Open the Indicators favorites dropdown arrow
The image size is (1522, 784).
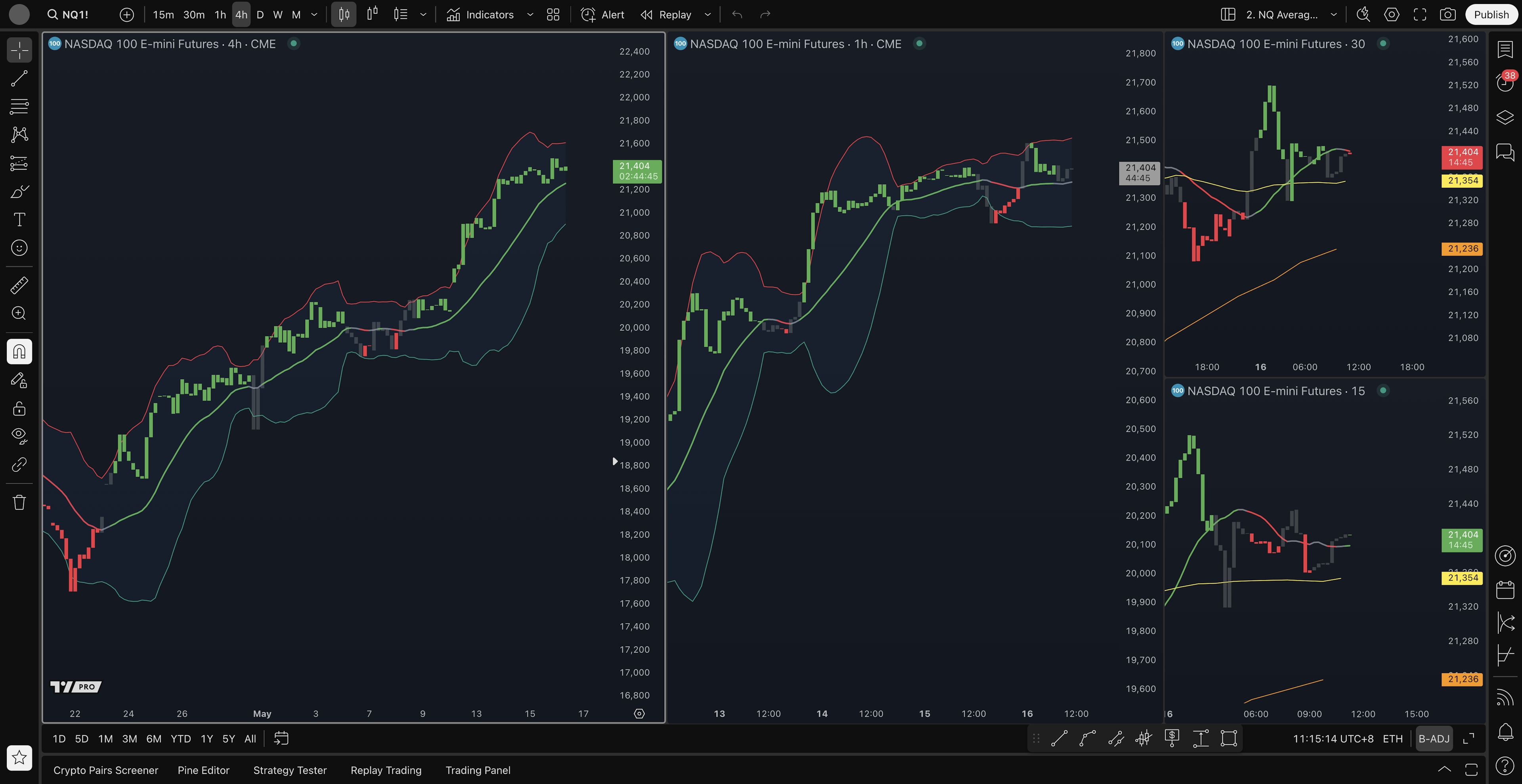click(x=530, y=15)
